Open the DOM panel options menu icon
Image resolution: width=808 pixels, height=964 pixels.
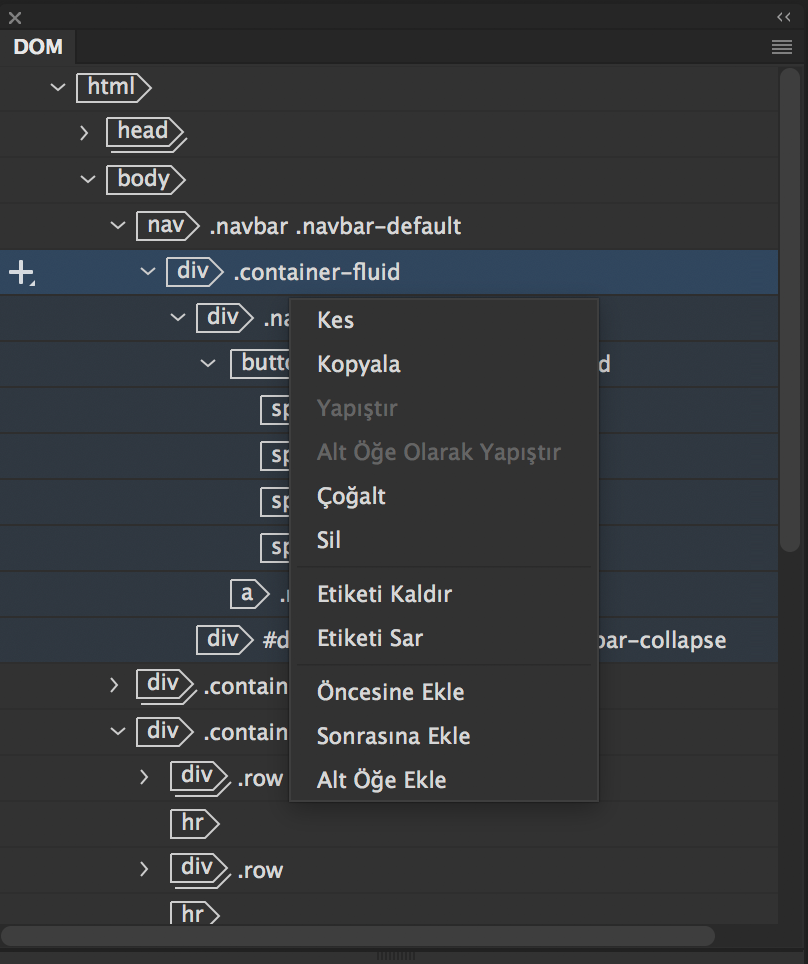point(782,47)
